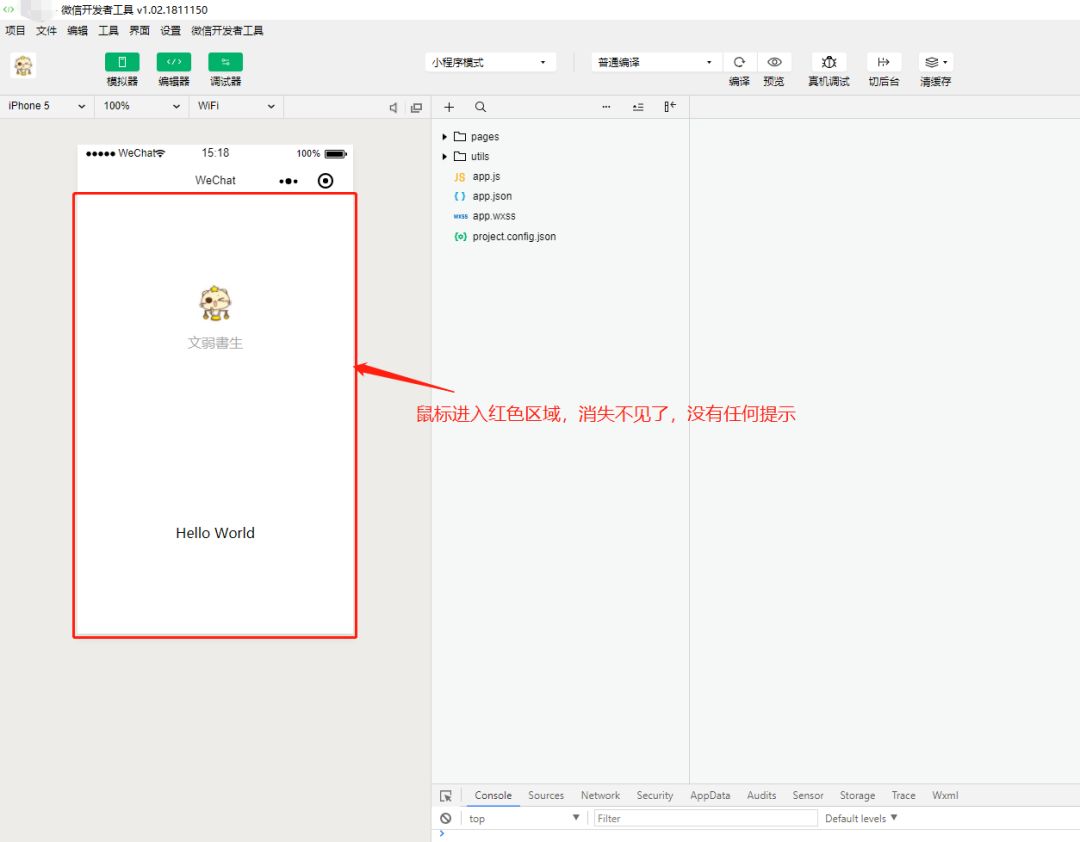Image resolution: width=1080 pixels, height=842 pixels.
Task: Switch to the Network tab
Action: [x=600, y=795]
